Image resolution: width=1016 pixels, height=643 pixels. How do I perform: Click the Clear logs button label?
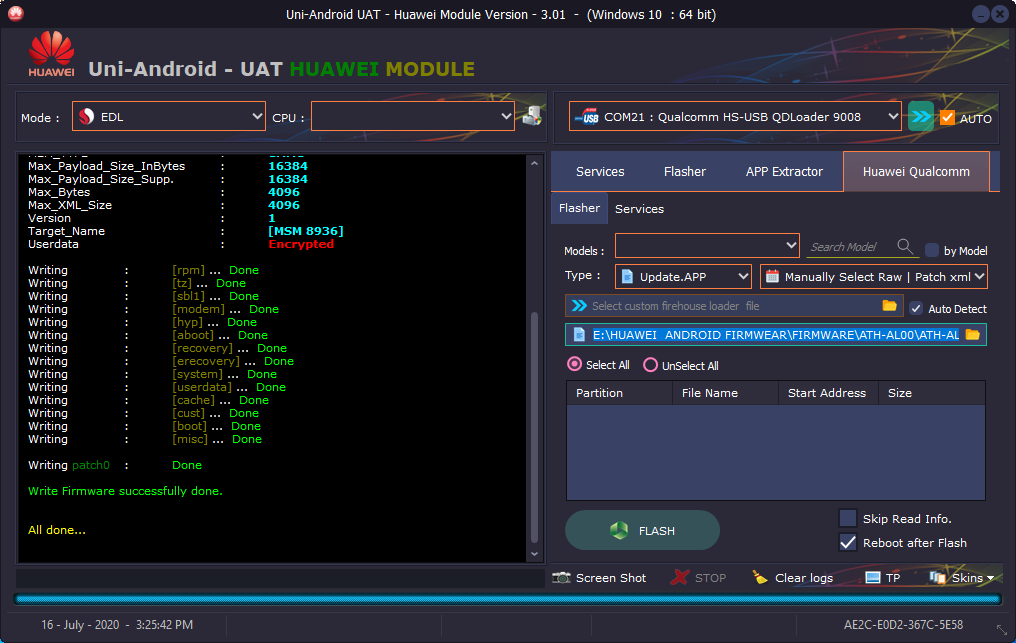[x=804, y=578]
